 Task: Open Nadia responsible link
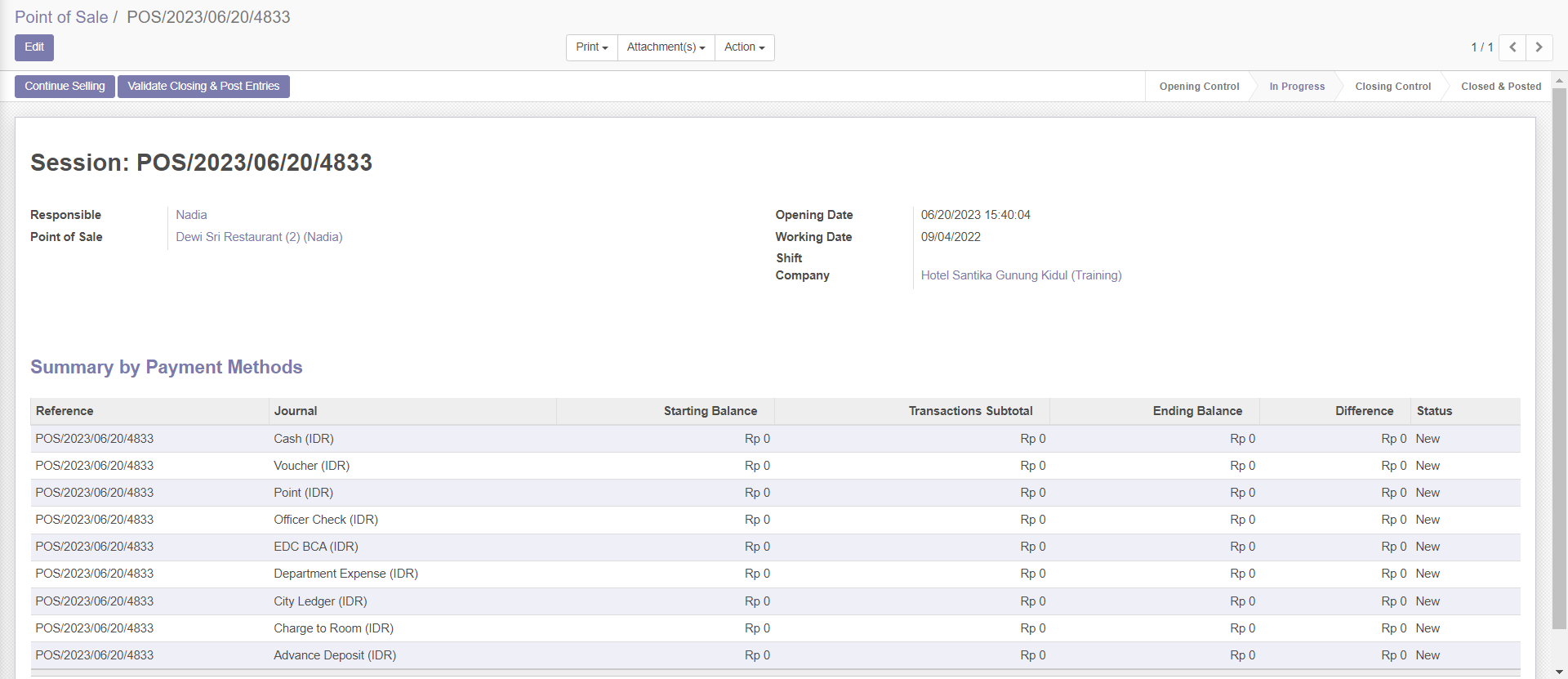pos(191,215)
